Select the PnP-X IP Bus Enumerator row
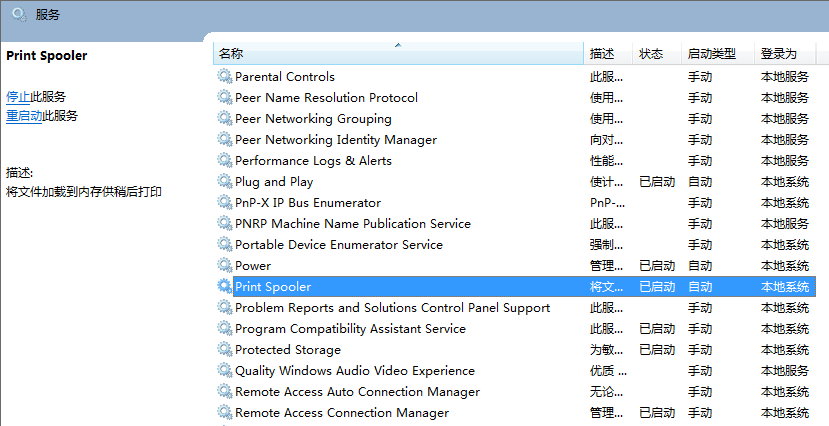 pos(308,203)
